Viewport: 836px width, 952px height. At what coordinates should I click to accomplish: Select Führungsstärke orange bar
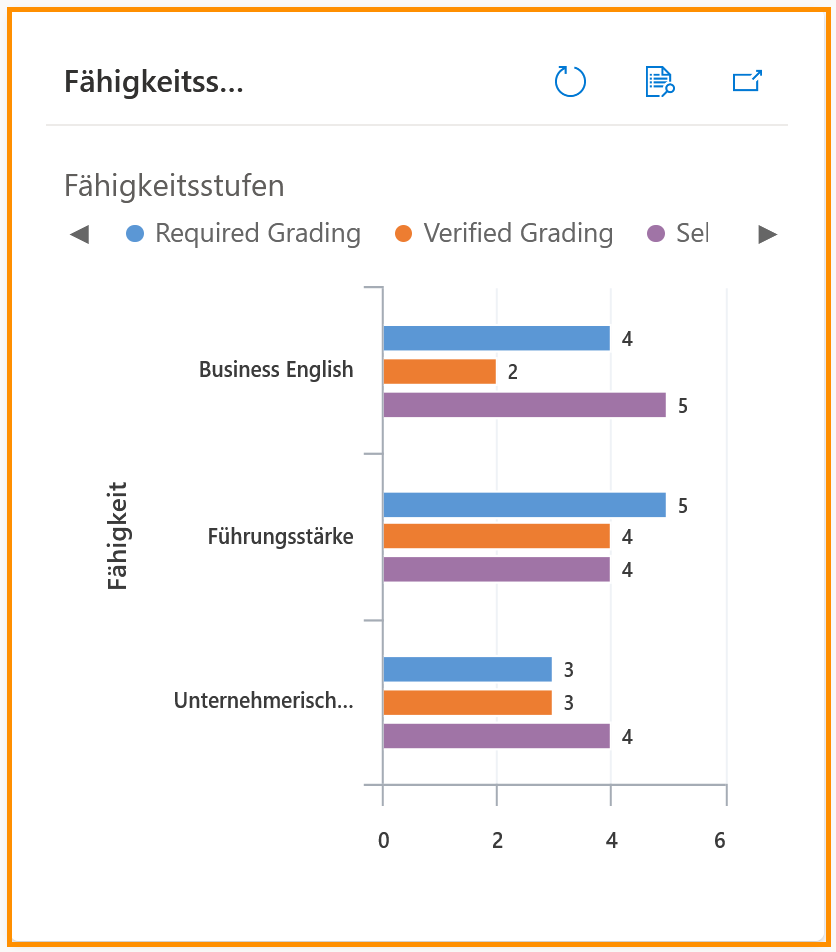click(x=497, y=536)
